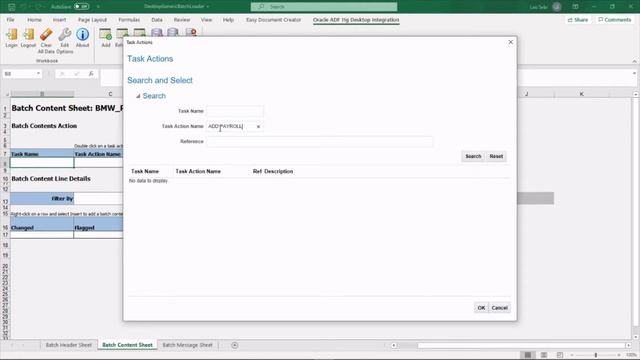Open Customize Quick Access Toolbar dropdown

click(x=98, y=7)
